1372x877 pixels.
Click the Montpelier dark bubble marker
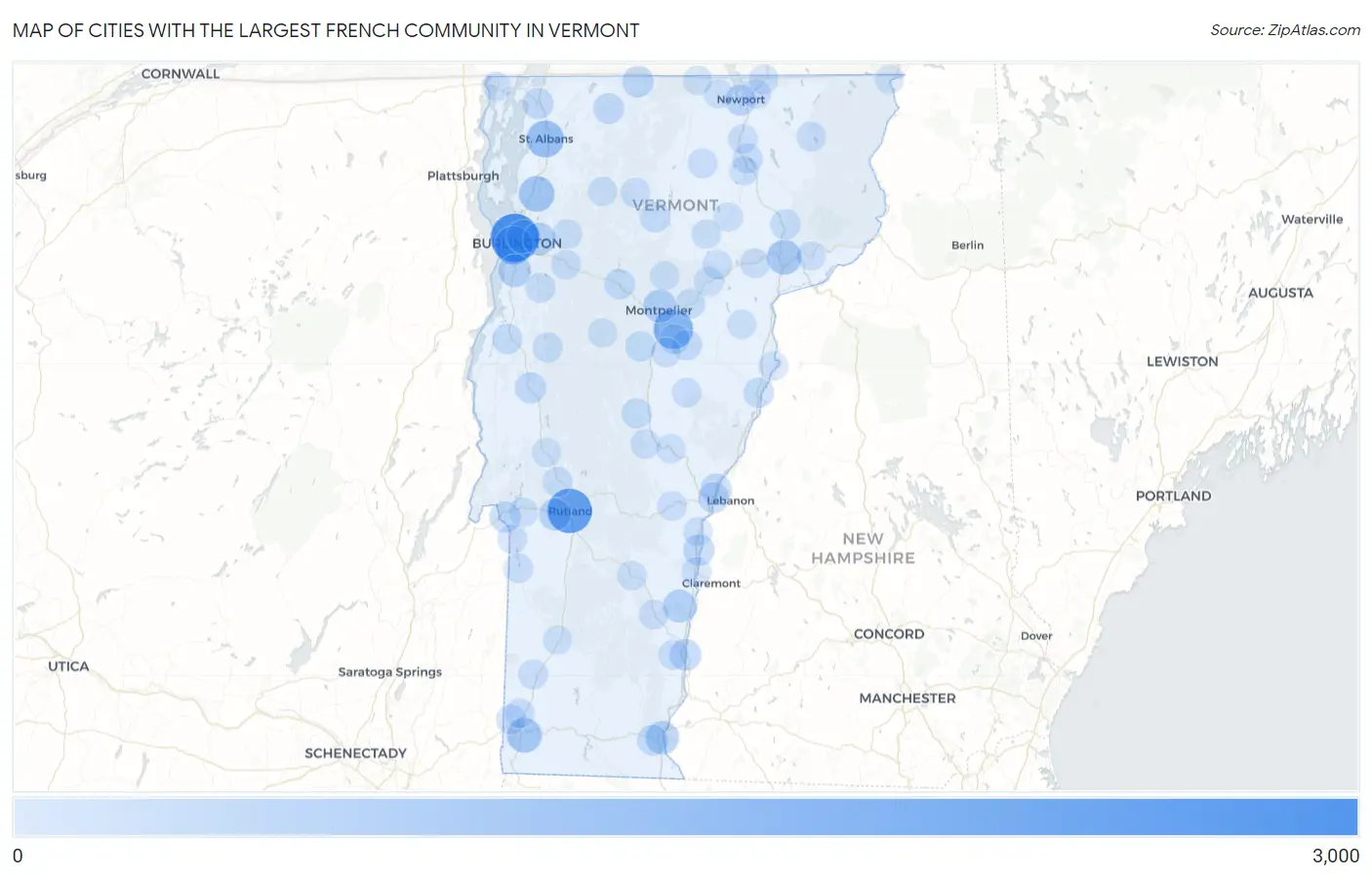(672, 330)
